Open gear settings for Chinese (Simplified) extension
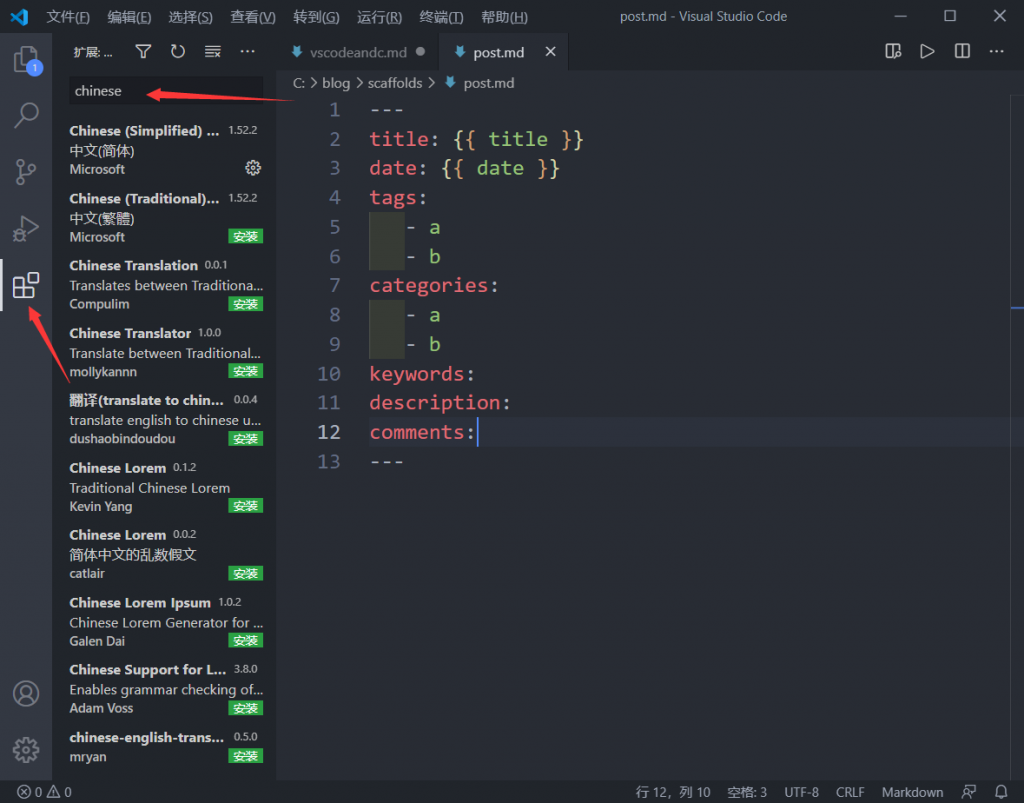Screen dimensions: 1024x803 point(253,168)
